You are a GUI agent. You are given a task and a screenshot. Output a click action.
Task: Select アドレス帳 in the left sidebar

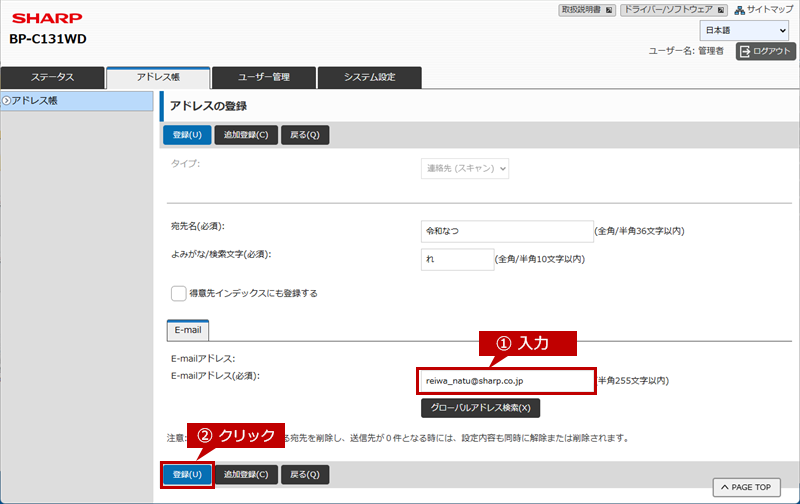coord(77,101)
